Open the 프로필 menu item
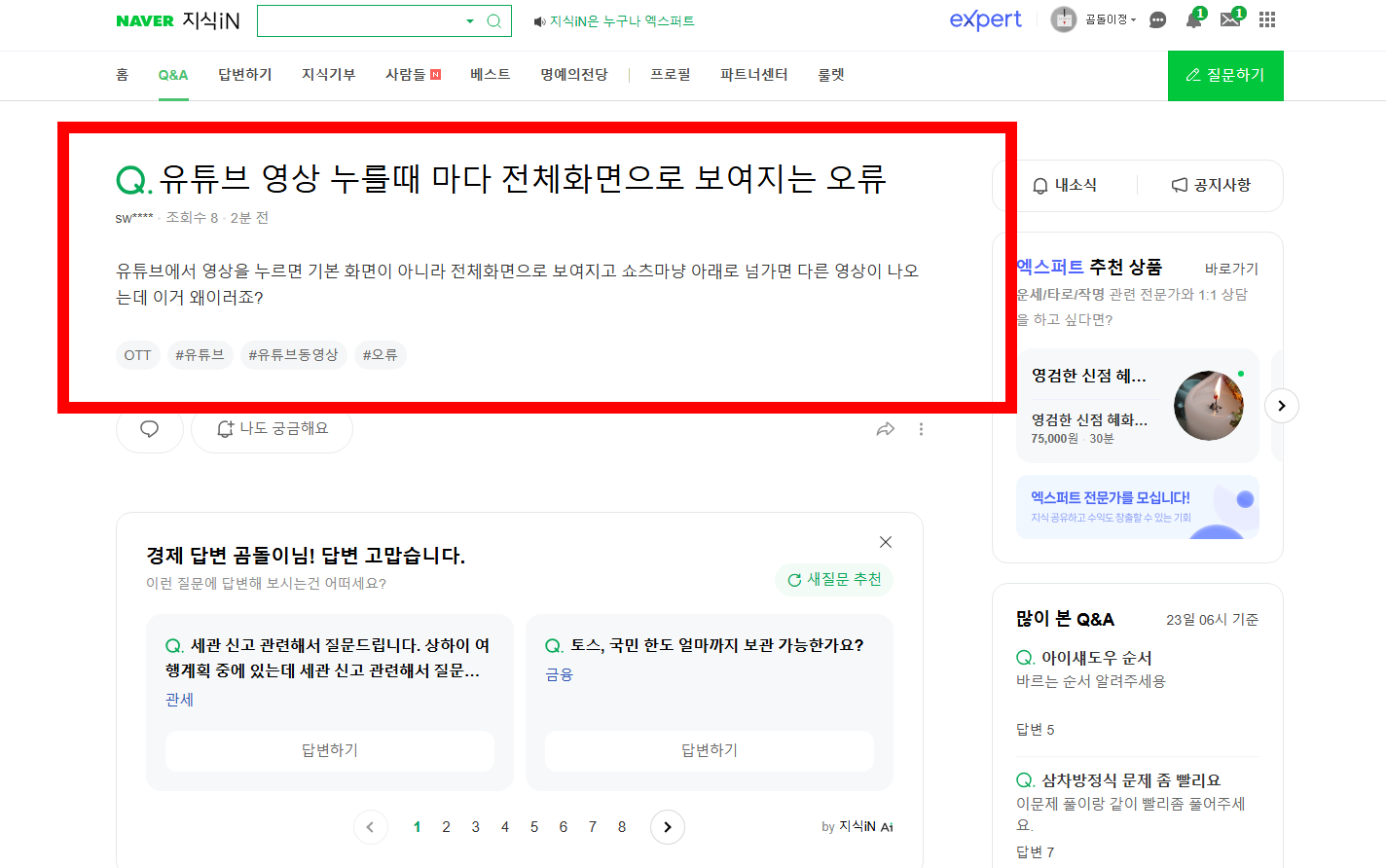Viewport: 1386px width, 868px height. click(671, 75)
